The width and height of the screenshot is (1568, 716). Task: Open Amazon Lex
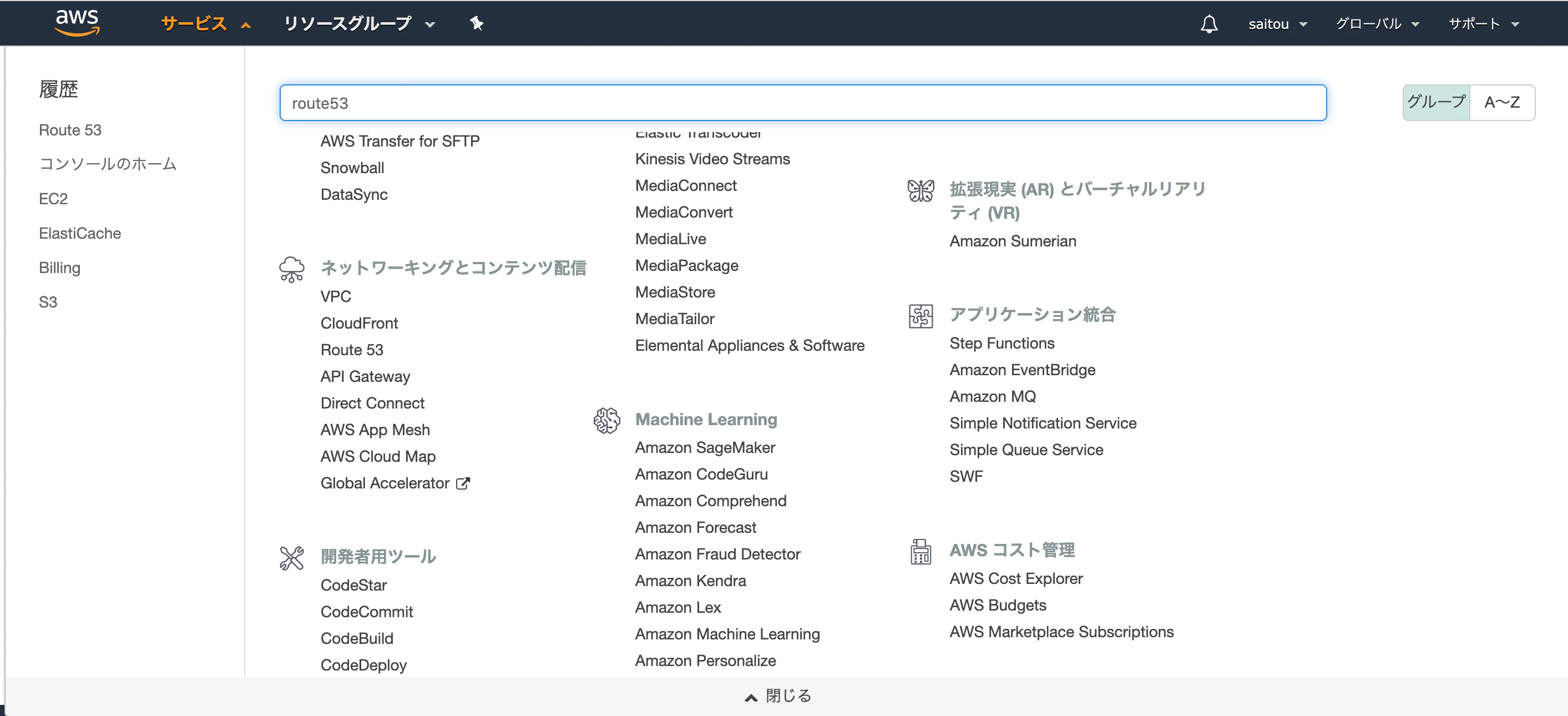pyautogui.click(x=678, y=608)
